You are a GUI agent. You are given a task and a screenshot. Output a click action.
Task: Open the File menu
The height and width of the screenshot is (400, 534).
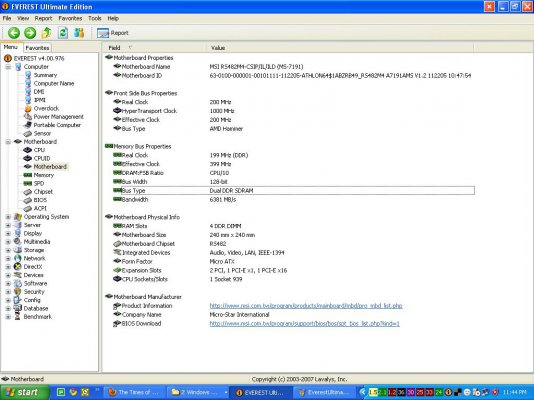(x=7, y=18)
